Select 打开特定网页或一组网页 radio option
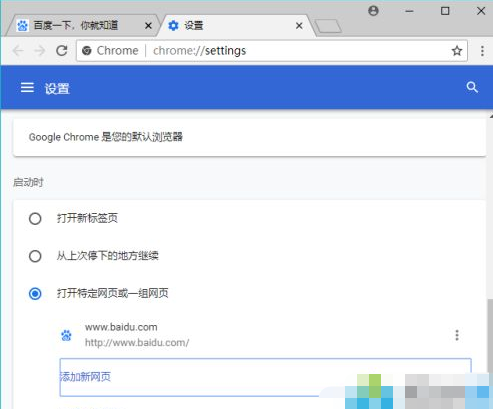Viewport: 493px width, 409px height. click(35, 294)
